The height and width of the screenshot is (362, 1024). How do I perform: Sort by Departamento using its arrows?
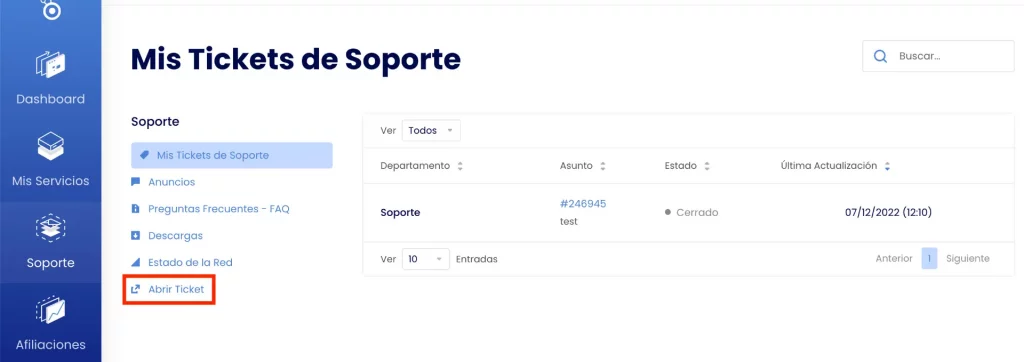460,166
